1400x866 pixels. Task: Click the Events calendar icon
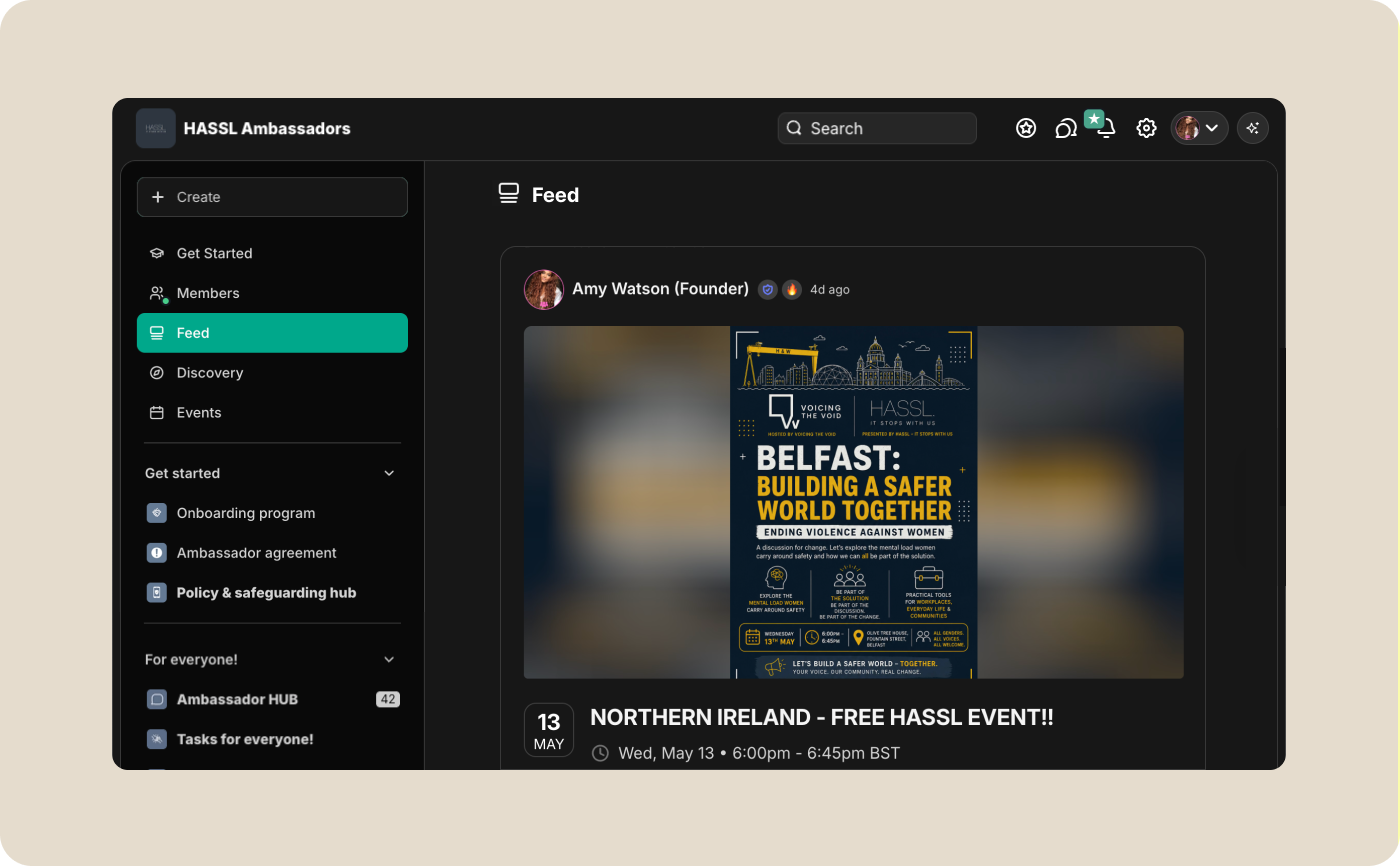point(156,413)
